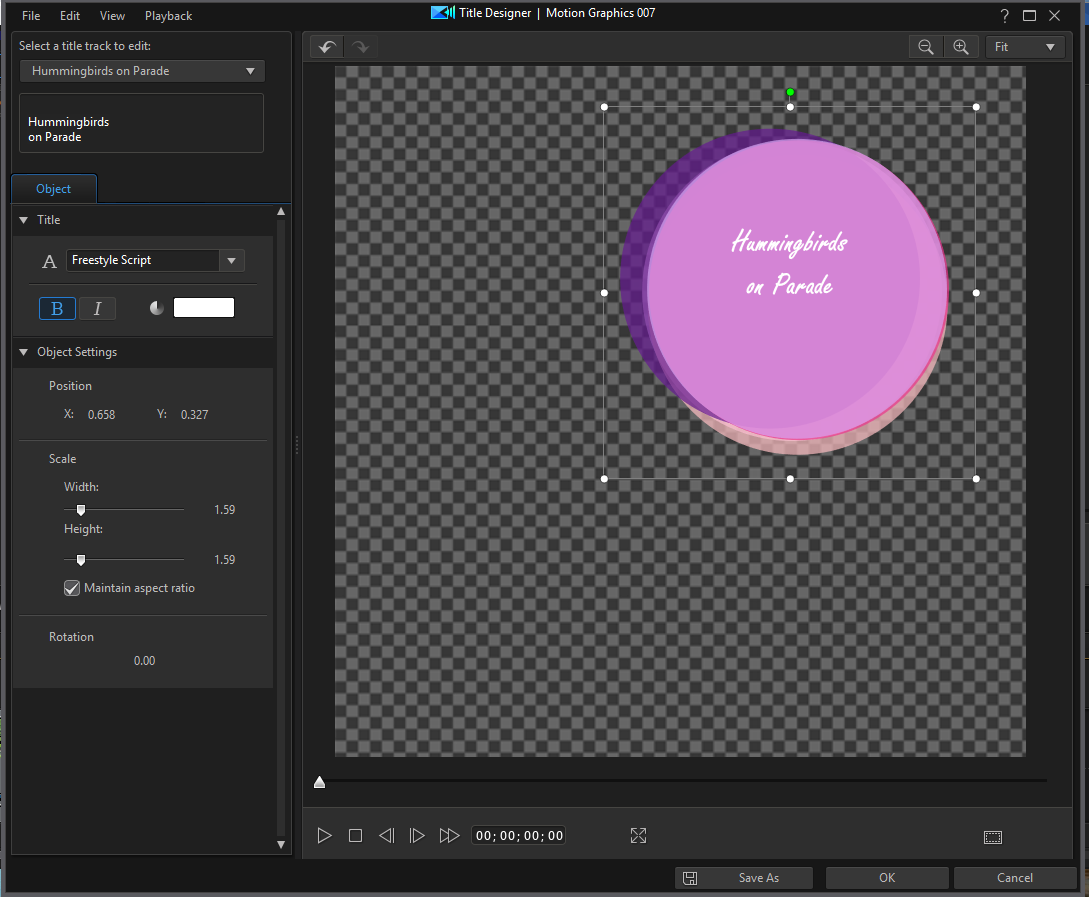Click the Zoom in magnifier icon

pyautogui.click(x=961, y=47)
